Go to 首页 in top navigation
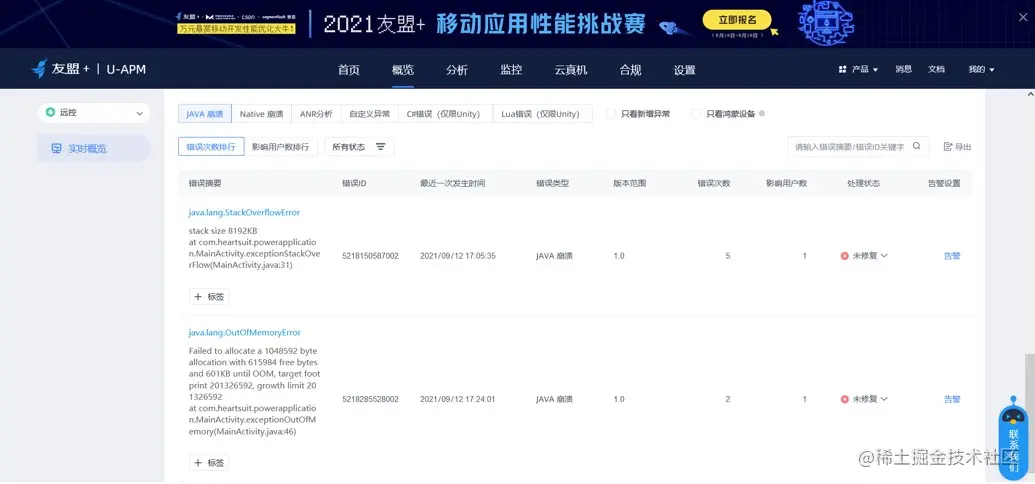 (349, 70)
